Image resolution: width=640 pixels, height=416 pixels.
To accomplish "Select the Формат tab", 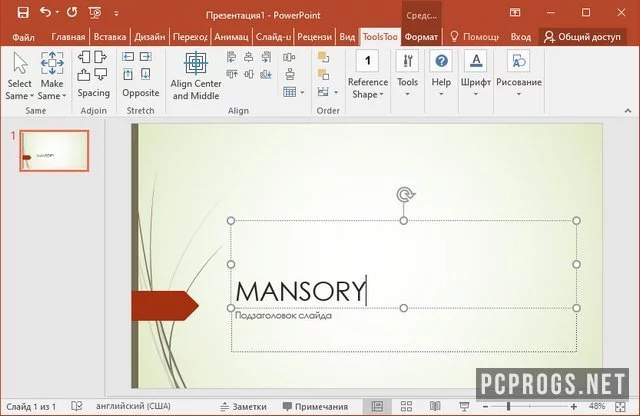I will (421, 37).
